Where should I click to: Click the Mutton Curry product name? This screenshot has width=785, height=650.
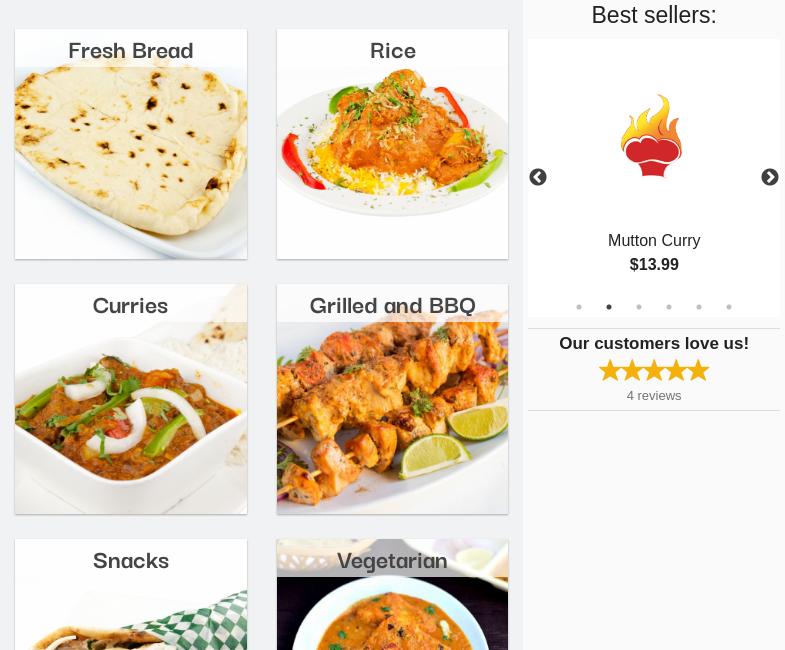pos(653,241)
